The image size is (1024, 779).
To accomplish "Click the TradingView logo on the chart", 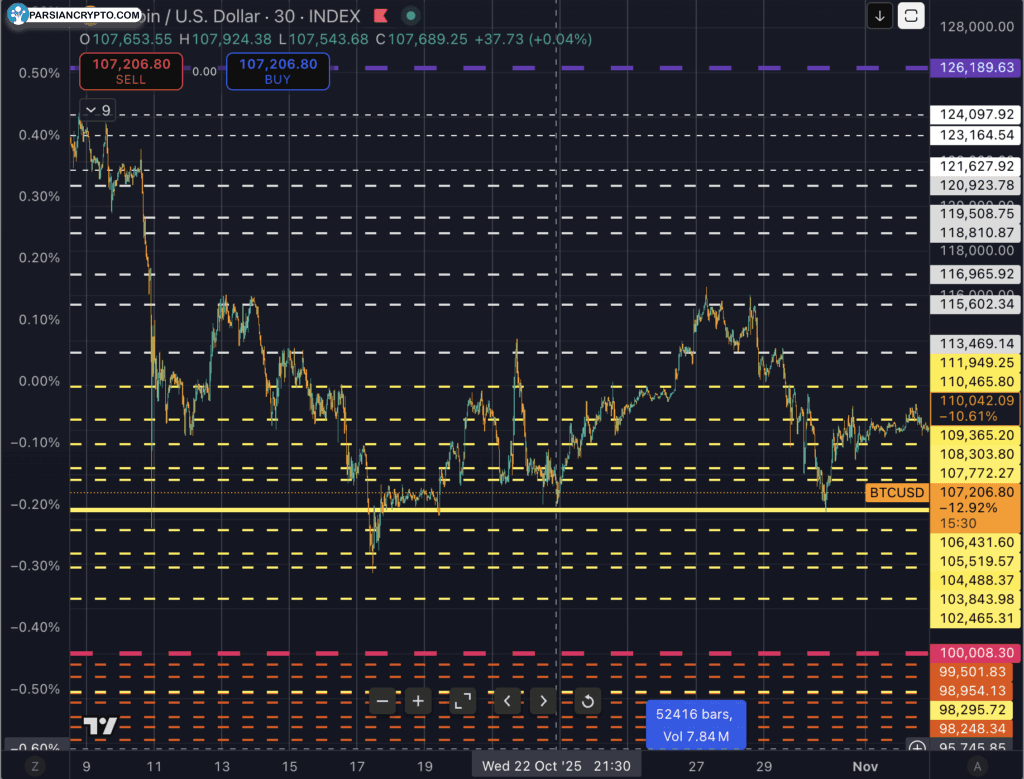I will (x=100, y=725).
